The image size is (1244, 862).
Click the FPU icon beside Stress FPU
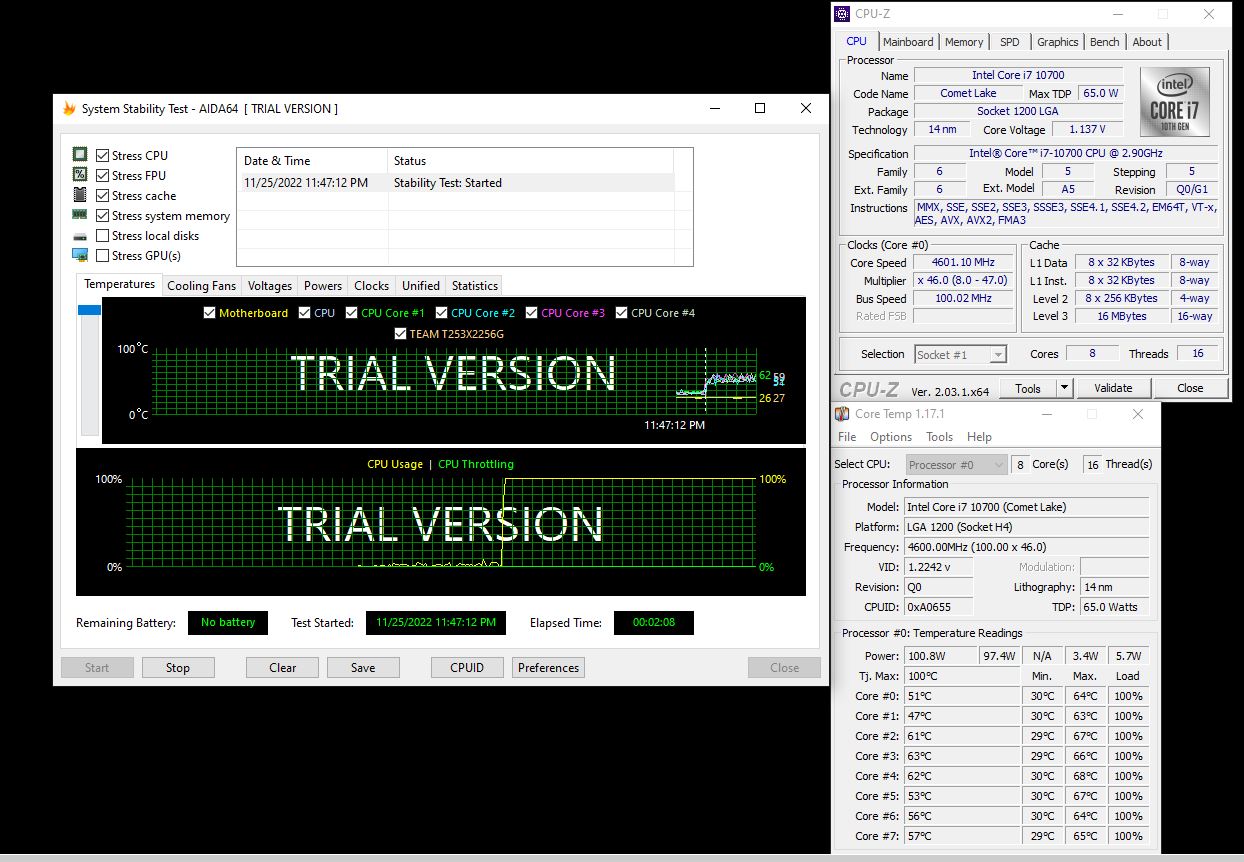click(80, 175)
